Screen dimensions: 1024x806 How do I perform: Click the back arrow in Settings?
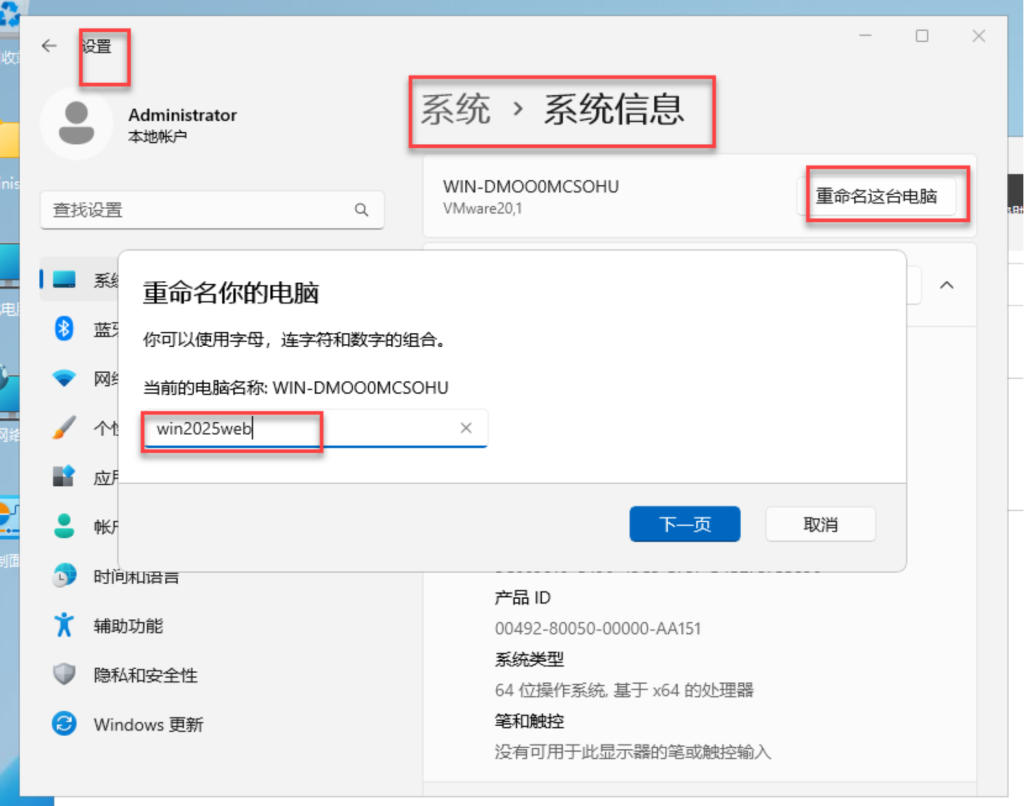(x=49, y=46)
